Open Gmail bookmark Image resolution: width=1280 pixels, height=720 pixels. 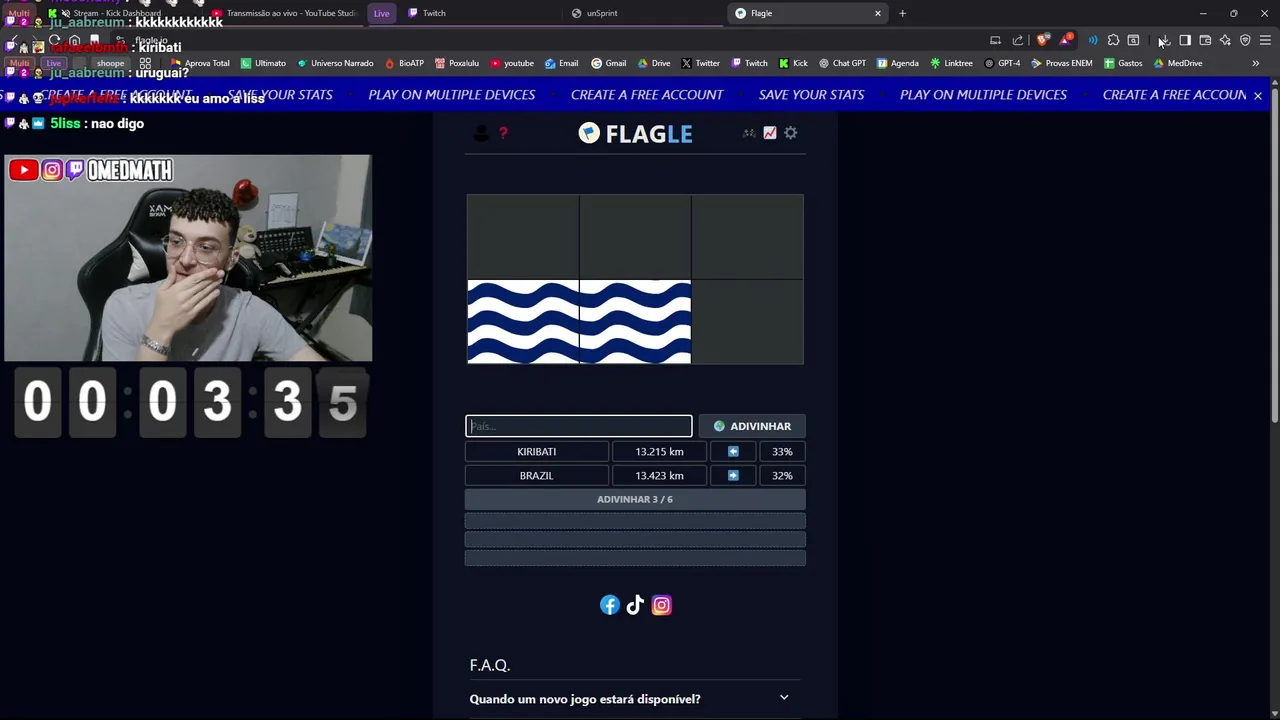pos(609,63)
